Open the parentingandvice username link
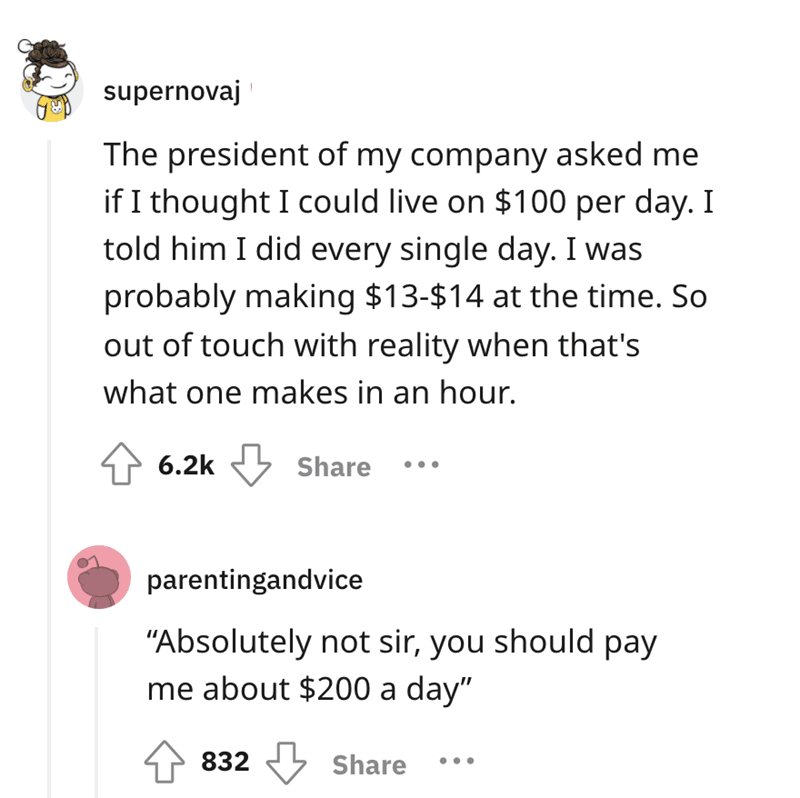The width and height of the screenshot is (800, 798). [254, 580]
